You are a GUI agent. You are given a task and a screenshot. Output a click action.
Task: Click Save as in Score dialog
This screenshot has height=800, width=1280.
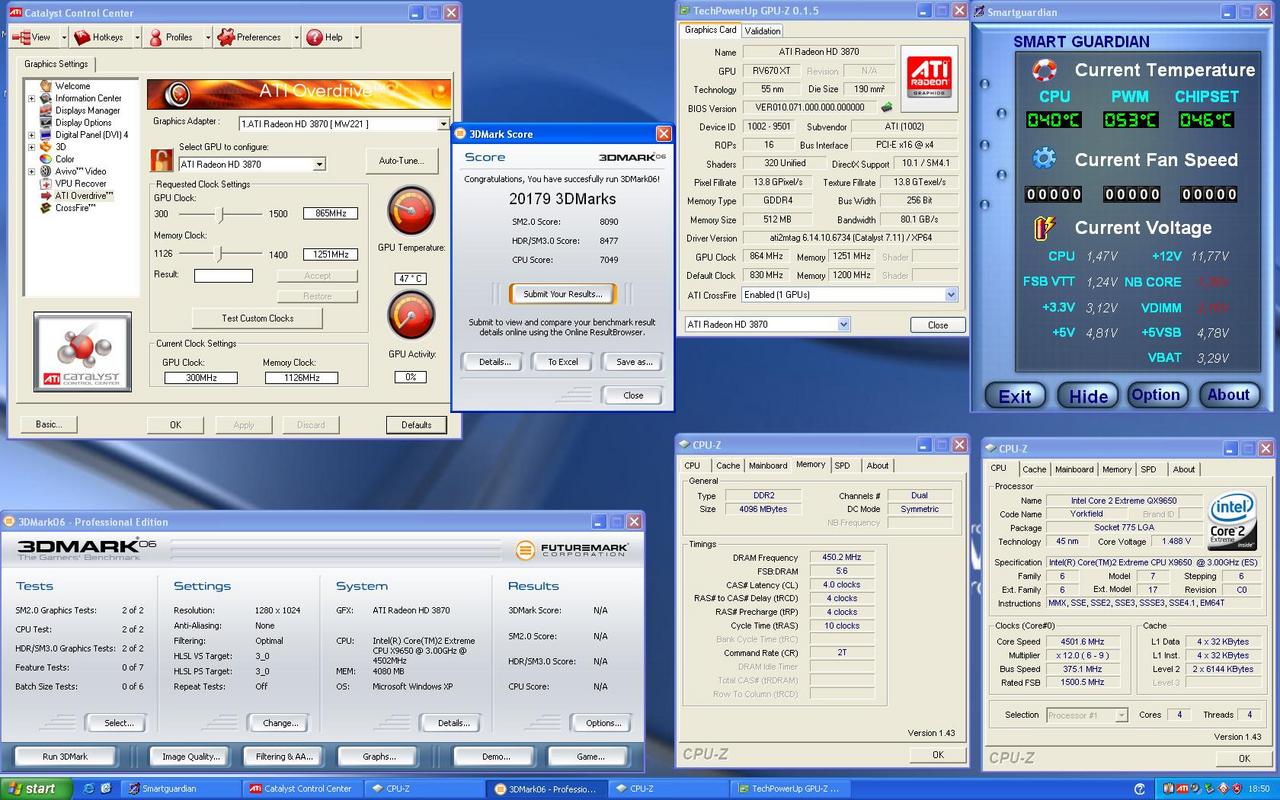point(634,362)
